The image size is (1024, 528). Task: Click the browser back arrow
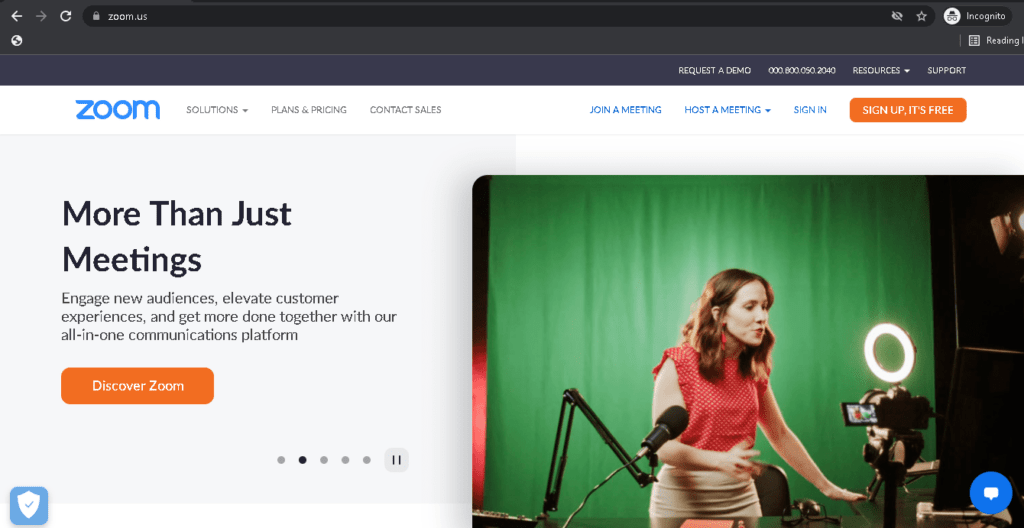tap(17, 16)
